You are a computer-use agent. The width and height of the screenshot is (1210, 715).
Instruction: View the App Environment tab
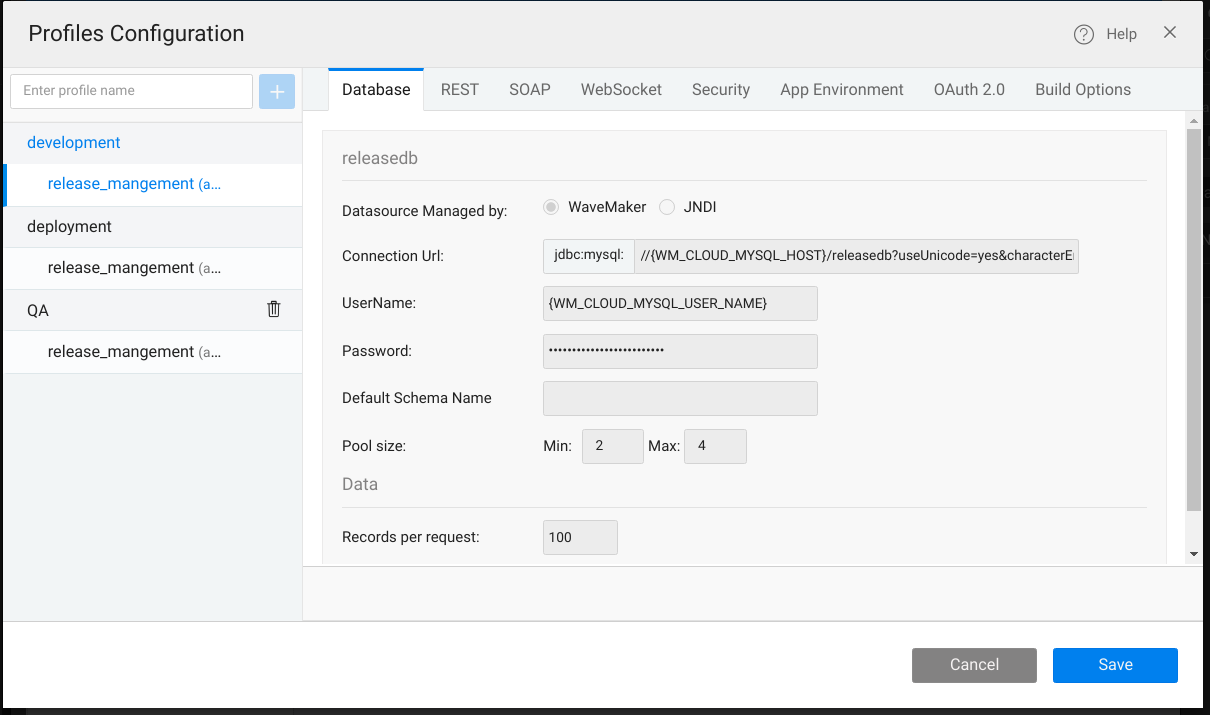pyautogui.click(x=841, y=89)
